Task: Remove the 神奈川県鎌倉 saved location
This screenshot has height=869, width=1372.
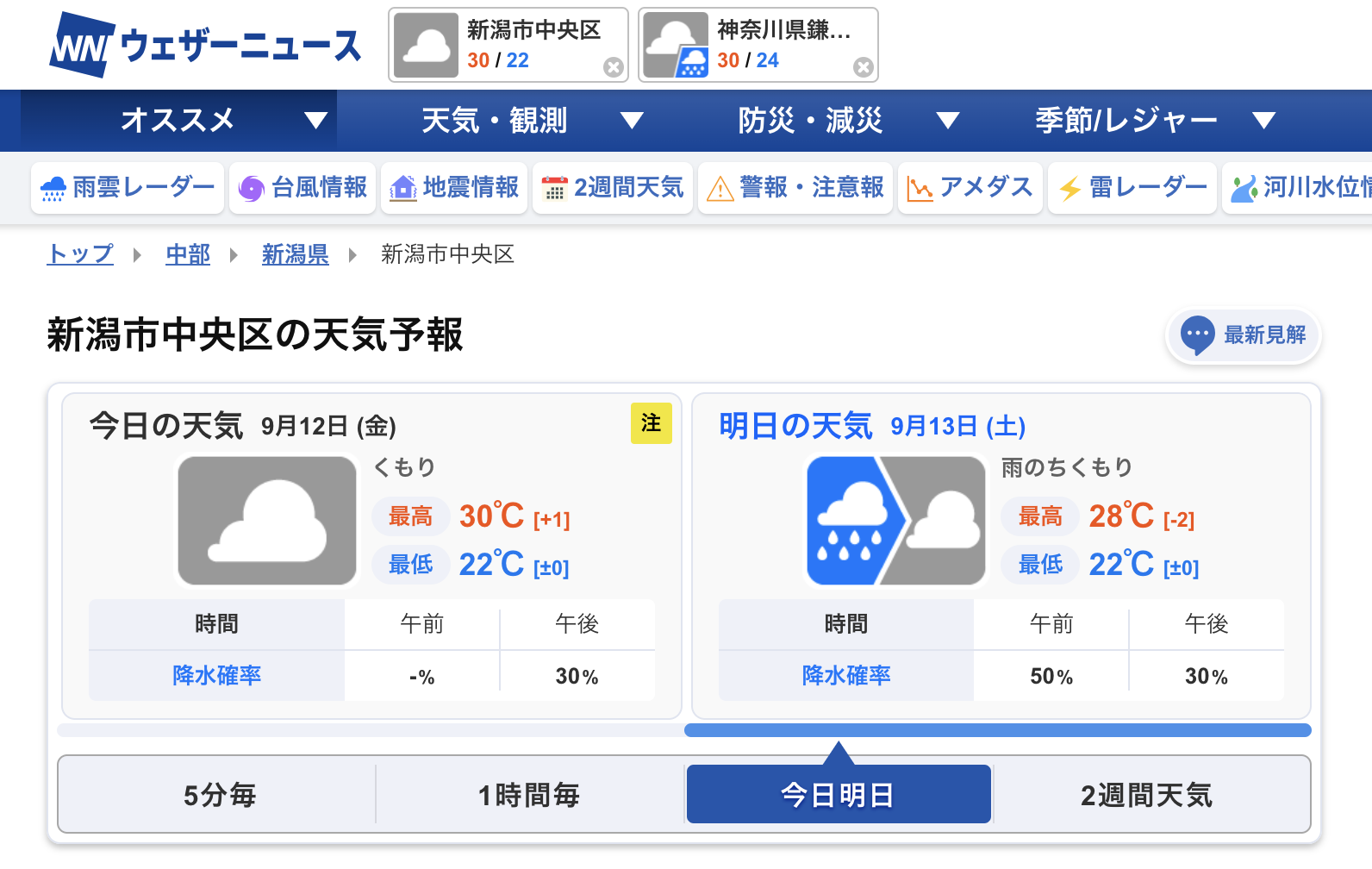Action: click(863, 67)
